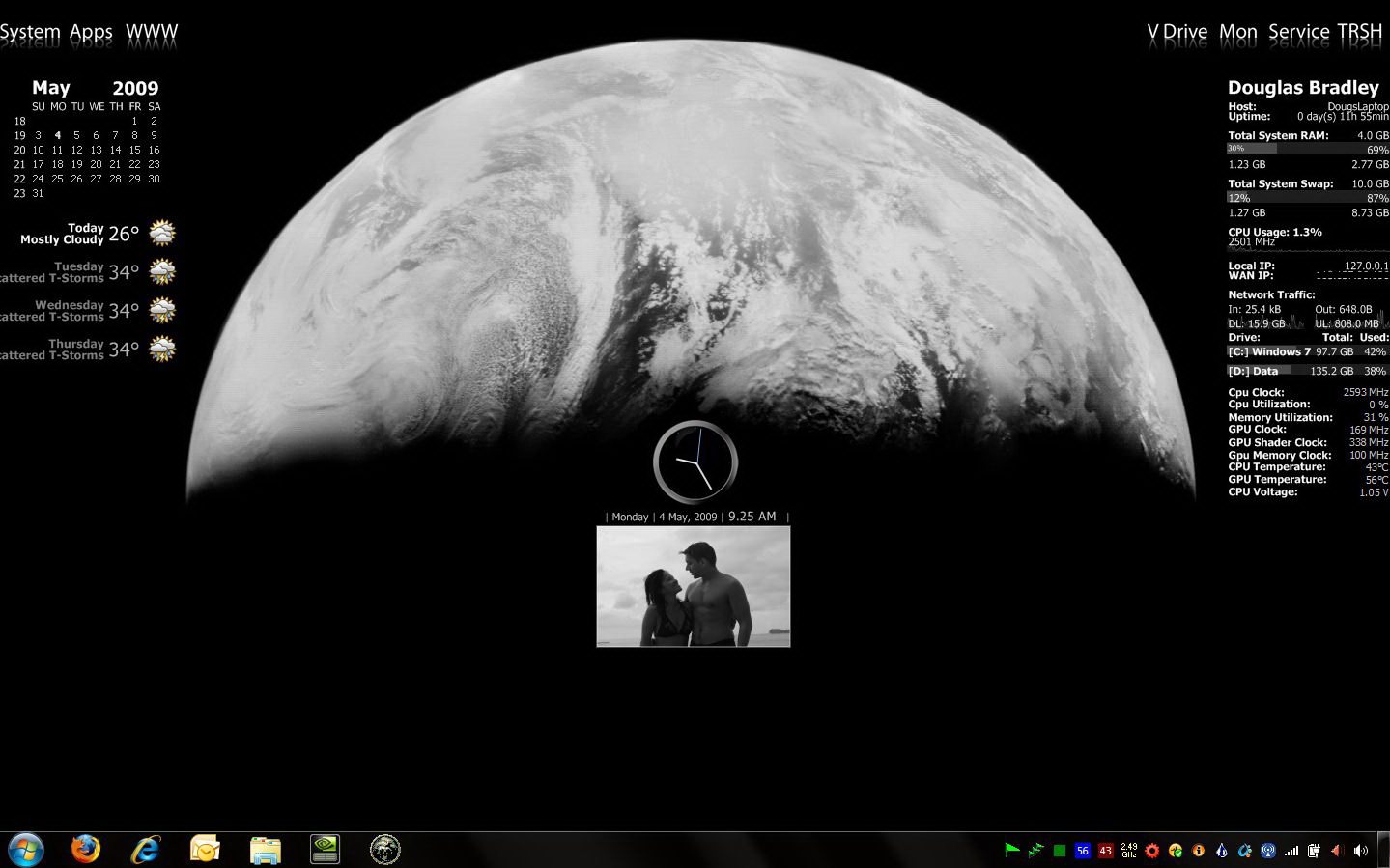Click the red gear tray icon

pyautogui.click(x=1152, y=851)
